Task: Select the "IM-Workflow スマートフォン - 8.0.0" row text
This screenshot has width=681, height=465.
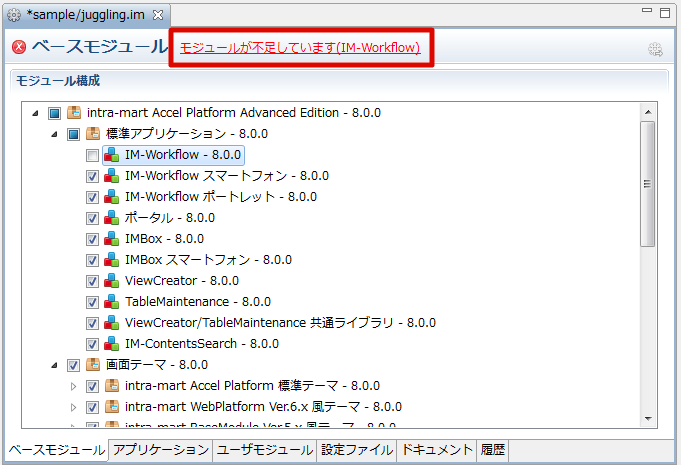Action: [x=227, y=176]
